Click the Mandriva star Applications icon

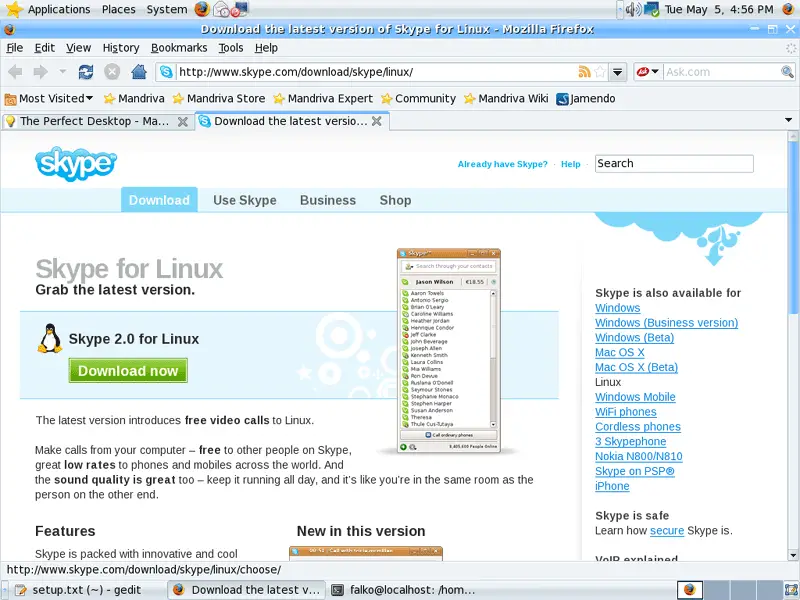tap(14, 9)
